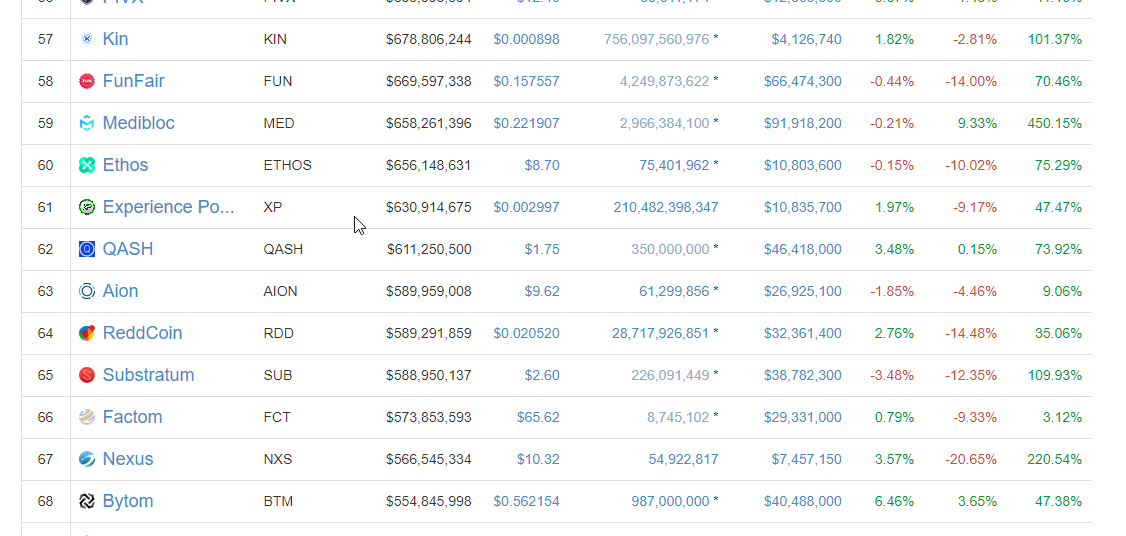Open the Ethos coin page link

pyautogui.click(x=126, y=165)
